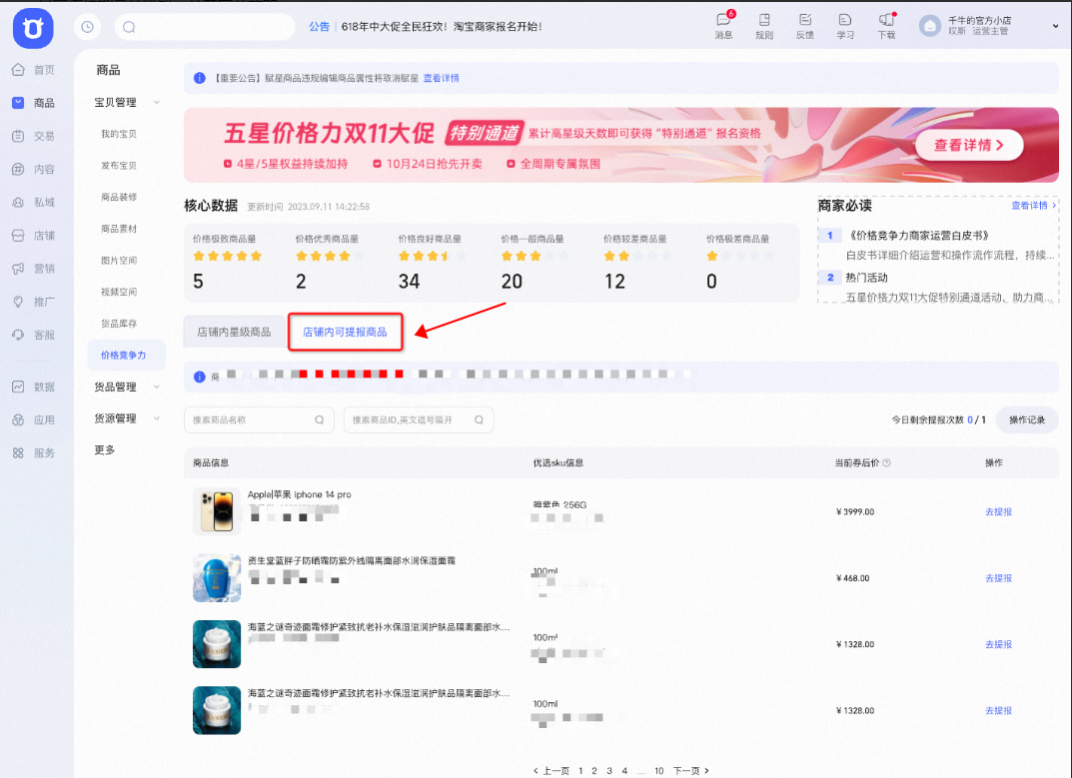1072x778 pixels.
Task: Click 商家必读 查看详情 link
Action: [1033, 205]
